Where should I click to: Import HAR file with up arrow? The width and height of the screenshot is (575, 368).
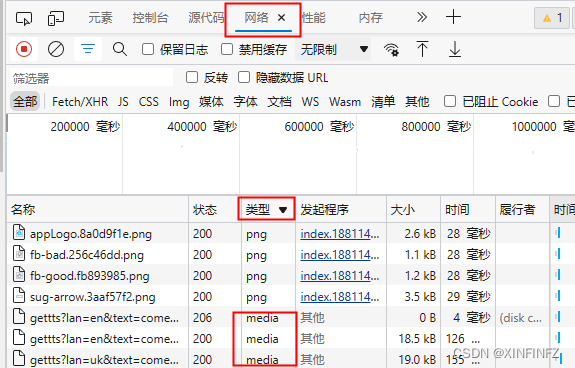tap(422, 49)
